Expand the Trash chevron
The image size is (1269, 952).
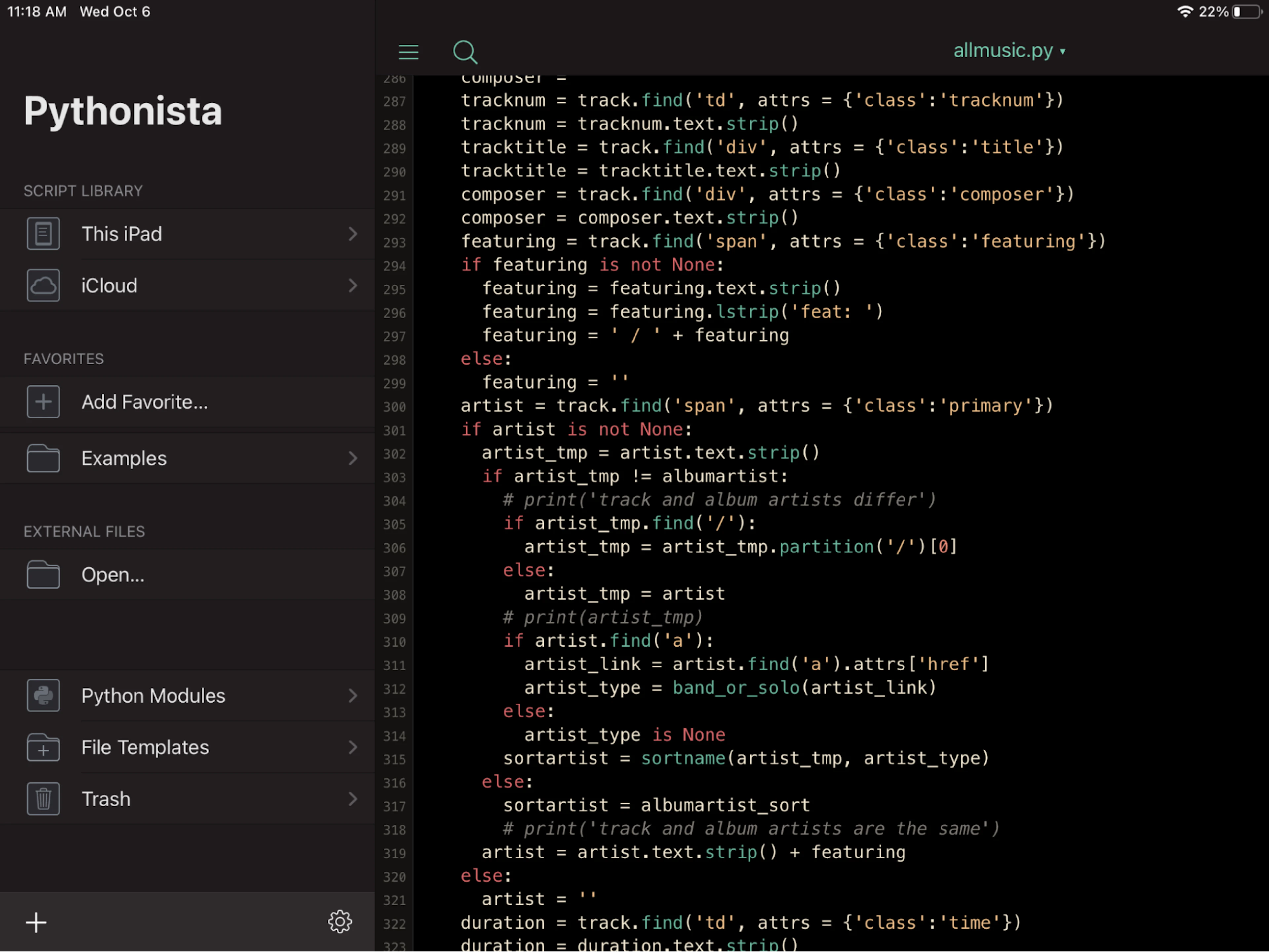(353, 799)
